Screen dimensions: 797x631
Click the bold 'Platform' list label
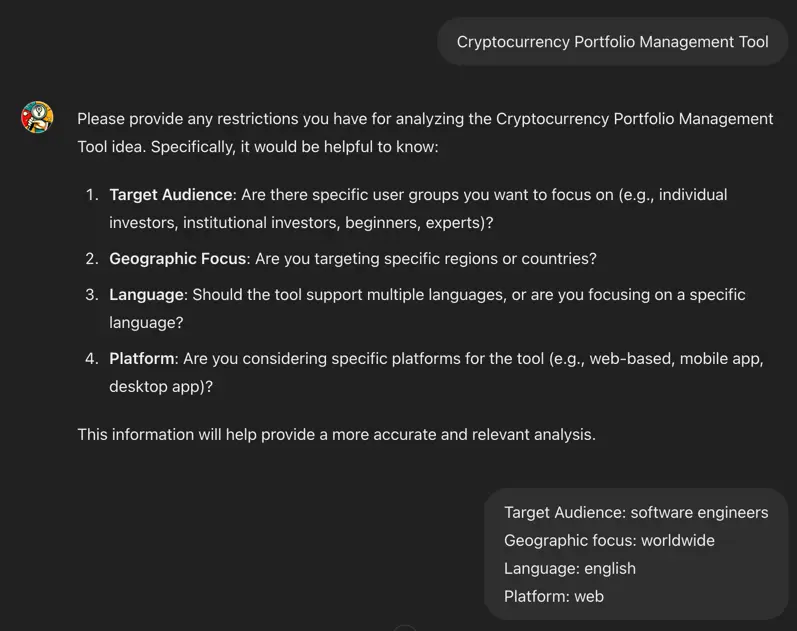pyautogui.click(x=142, y=359)
